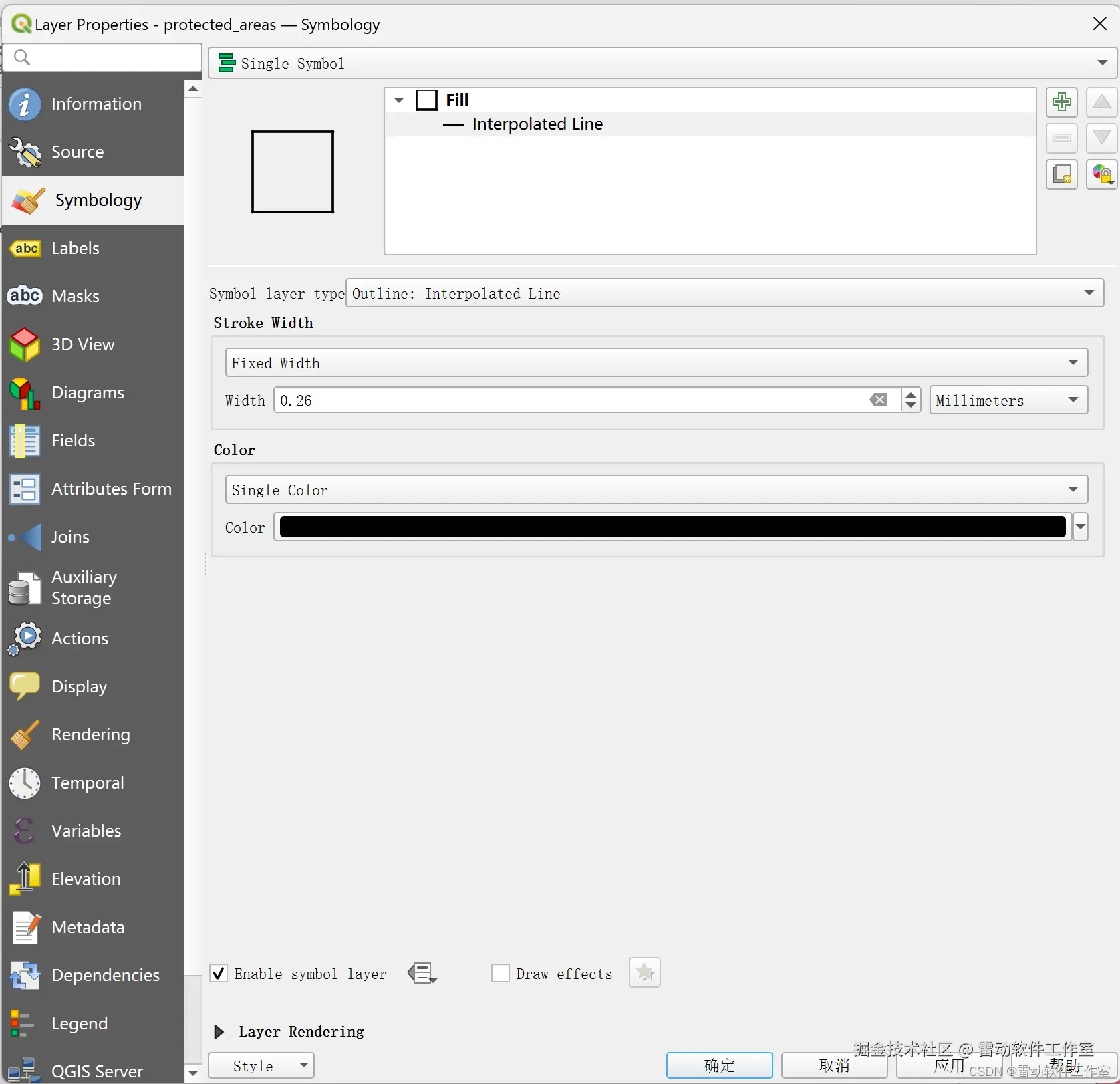Open the Style dropdown menu
Image resolution: width=1120 pixels, height=1084 pixels.
pos(261,1066)
